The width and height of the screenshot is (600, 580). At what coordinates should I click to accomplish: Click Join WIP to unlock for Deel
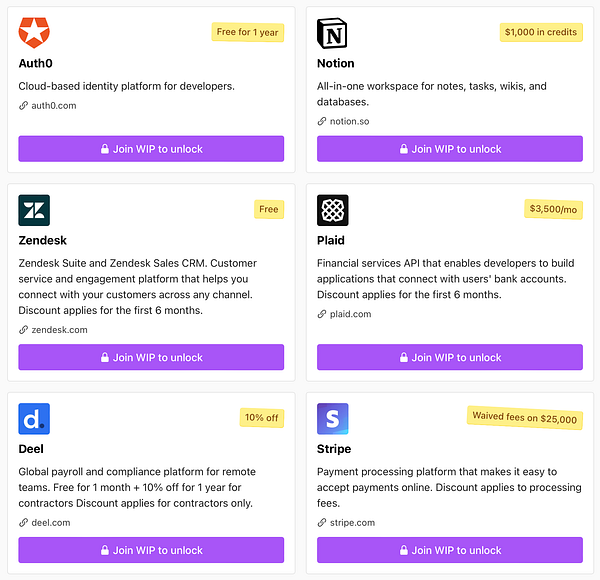pos(151,550)
